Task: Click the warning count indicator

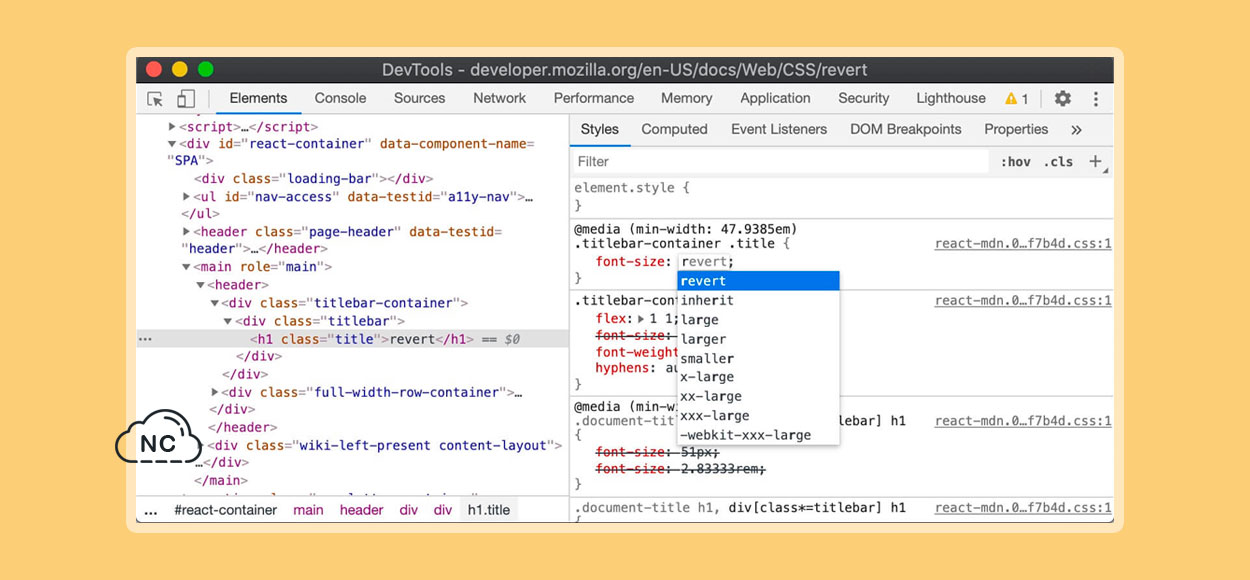Action: [x=1017, y=99]
